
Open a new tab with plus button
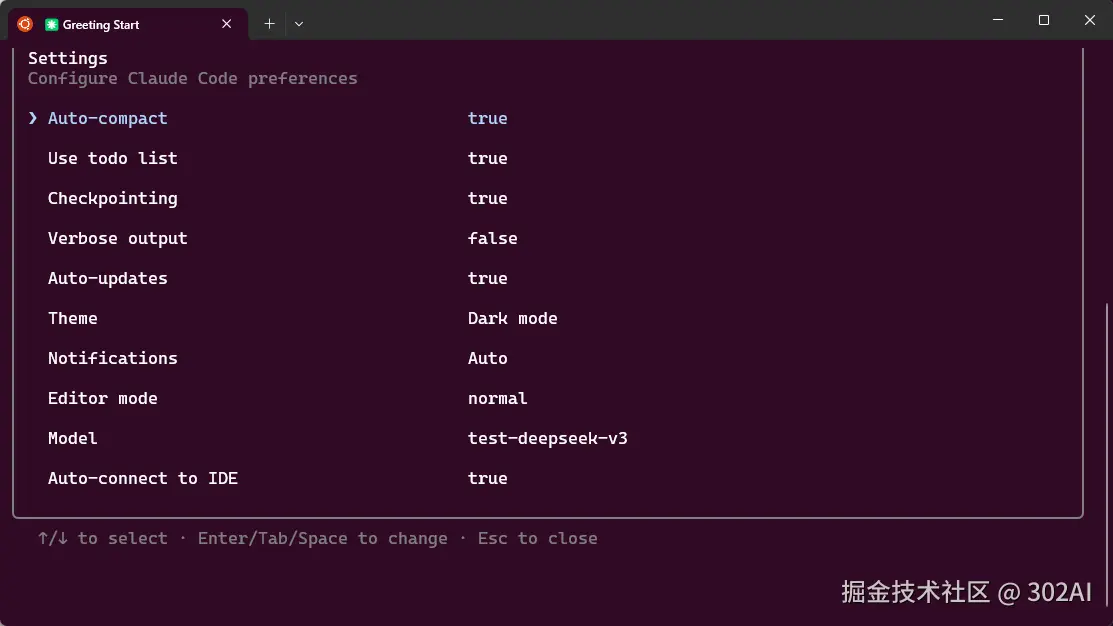coord(269,24)
